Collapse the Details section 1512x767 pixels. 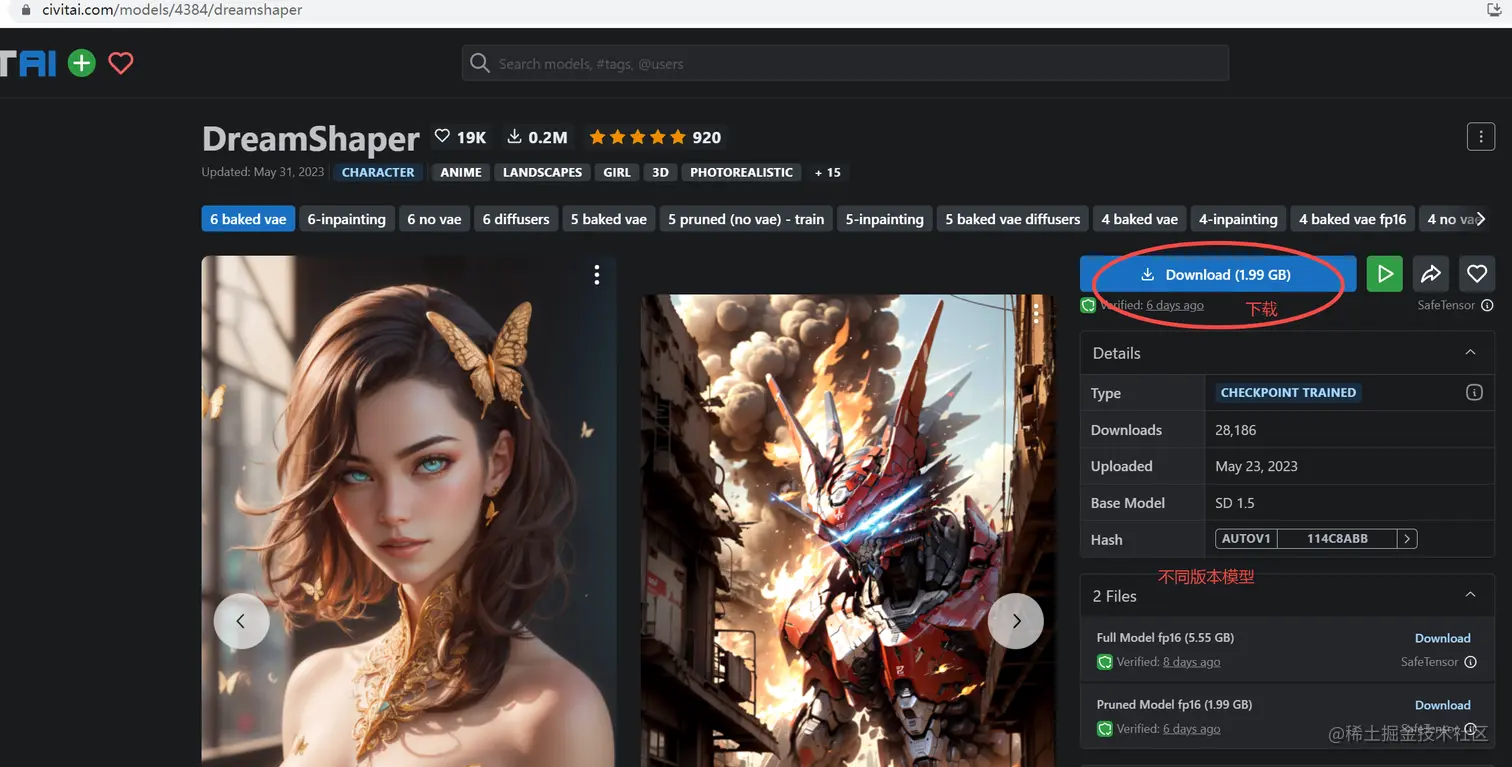(x=1470, y=353)
